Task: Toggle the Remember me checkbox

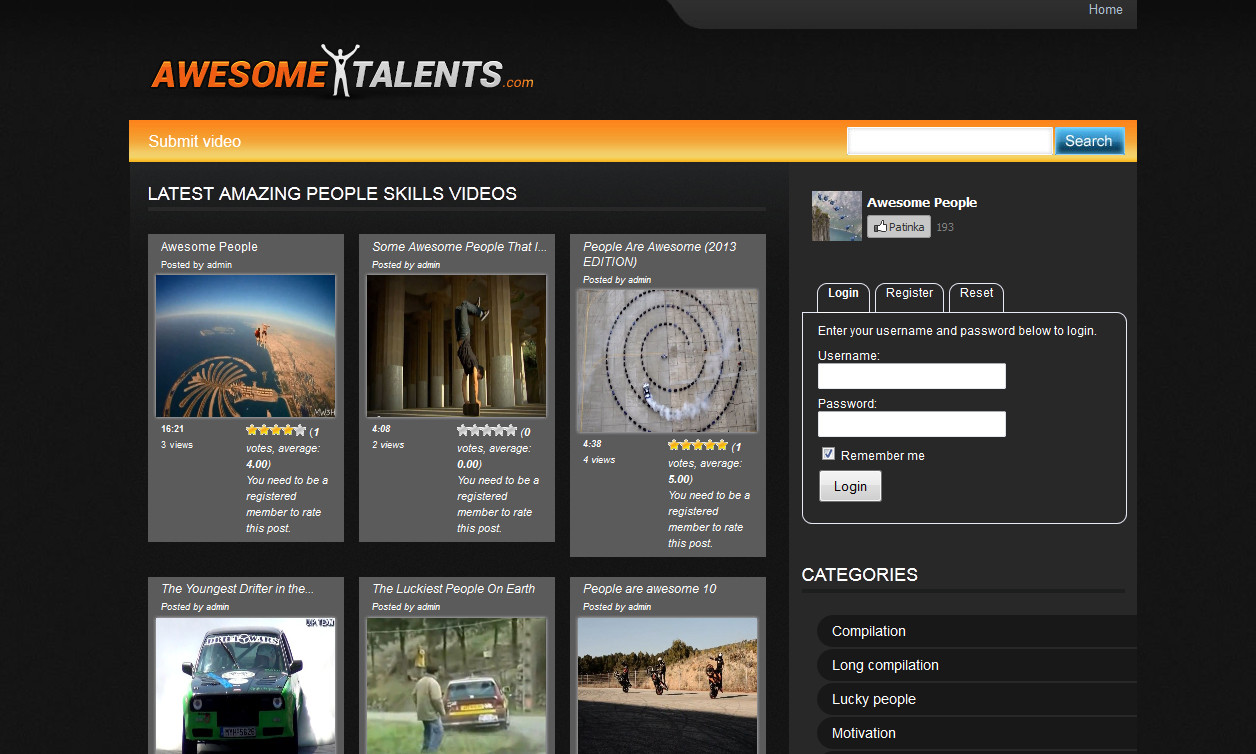Action: [x=828, y=454]
